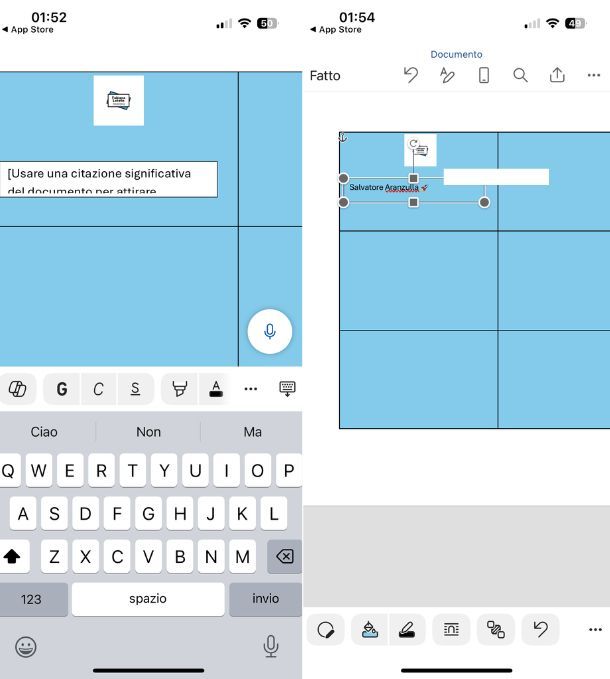The image size is (610, 679).
Task: Open bottom bar more options ellipsis
Action: [x=595, y=629]
